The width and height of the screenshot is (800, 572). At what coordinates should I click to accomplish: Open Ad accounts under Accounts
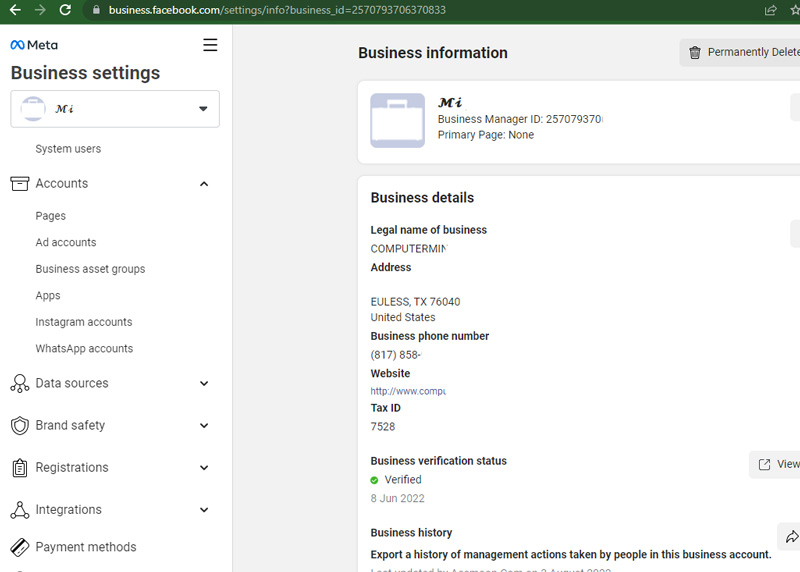coord(66,242)
